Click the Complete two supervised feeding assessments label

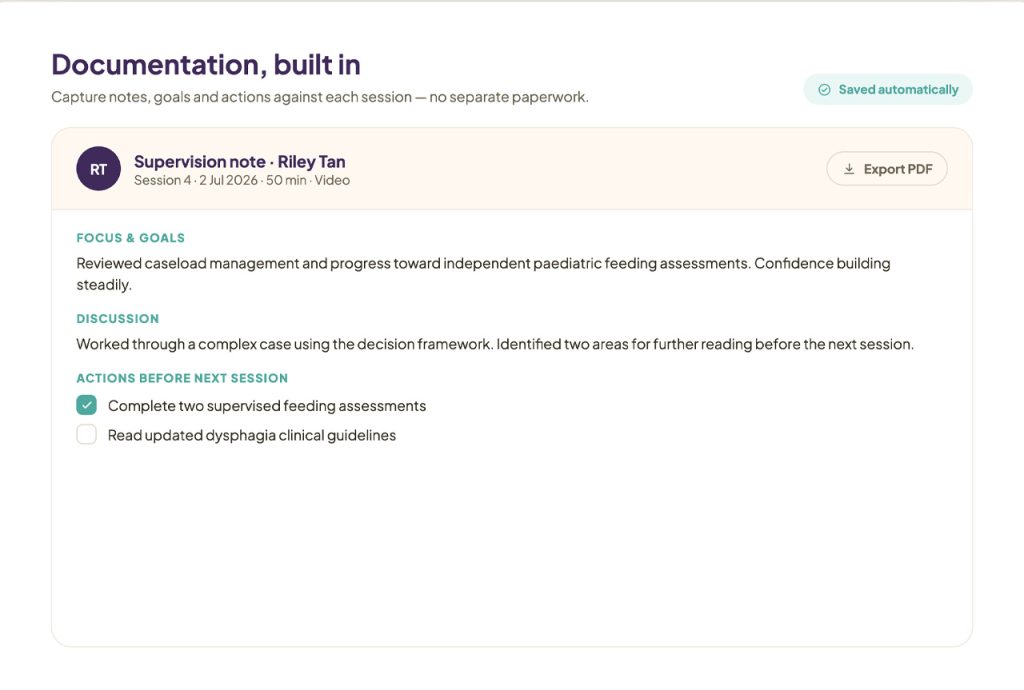(x=267, y=406)
